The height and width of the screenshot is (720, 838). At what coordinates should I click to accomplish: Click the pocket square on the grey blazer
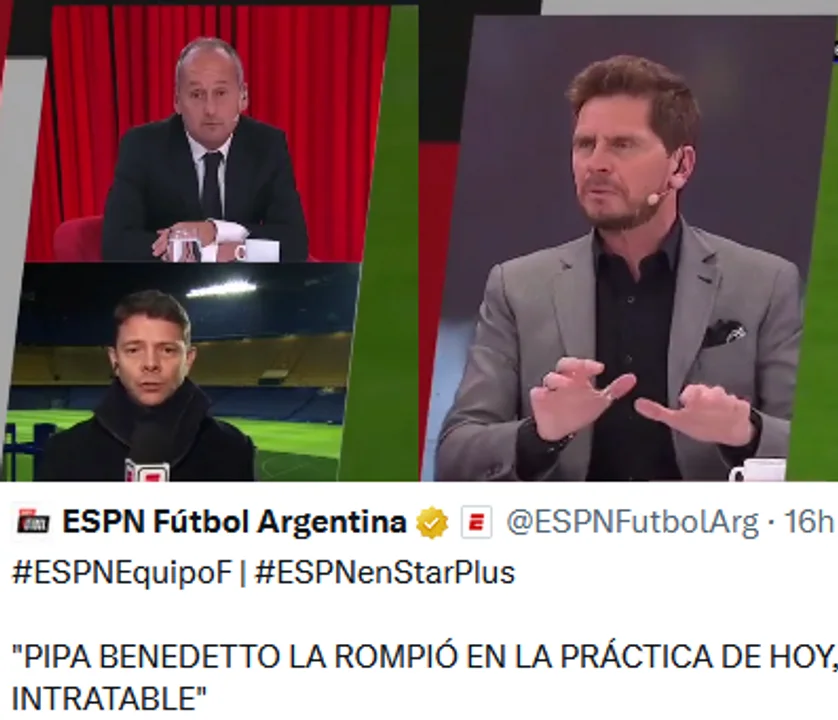click(x=724, y=332)
